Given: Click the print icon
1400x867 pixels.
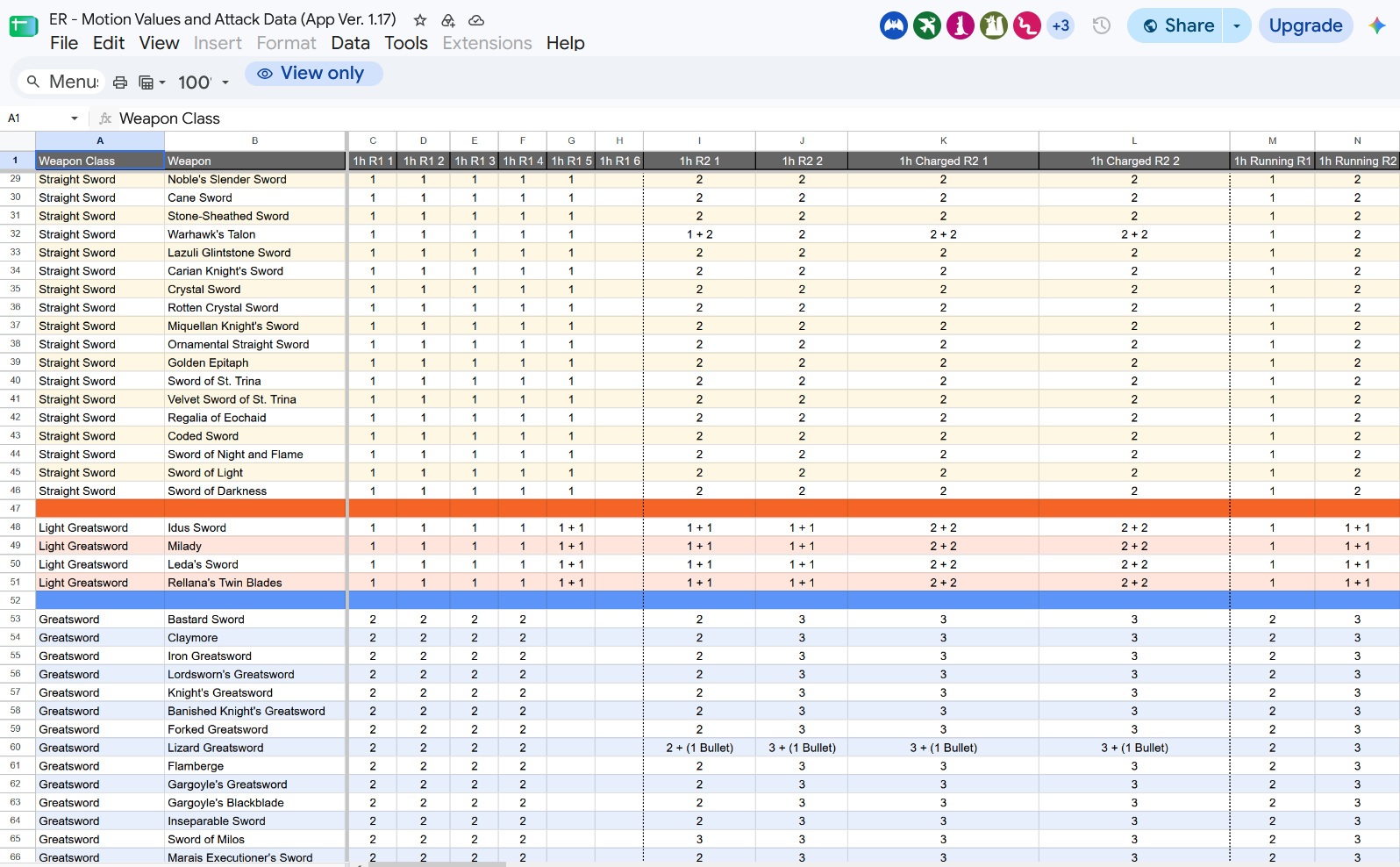Looking at the screenshot, I should 120,82.
